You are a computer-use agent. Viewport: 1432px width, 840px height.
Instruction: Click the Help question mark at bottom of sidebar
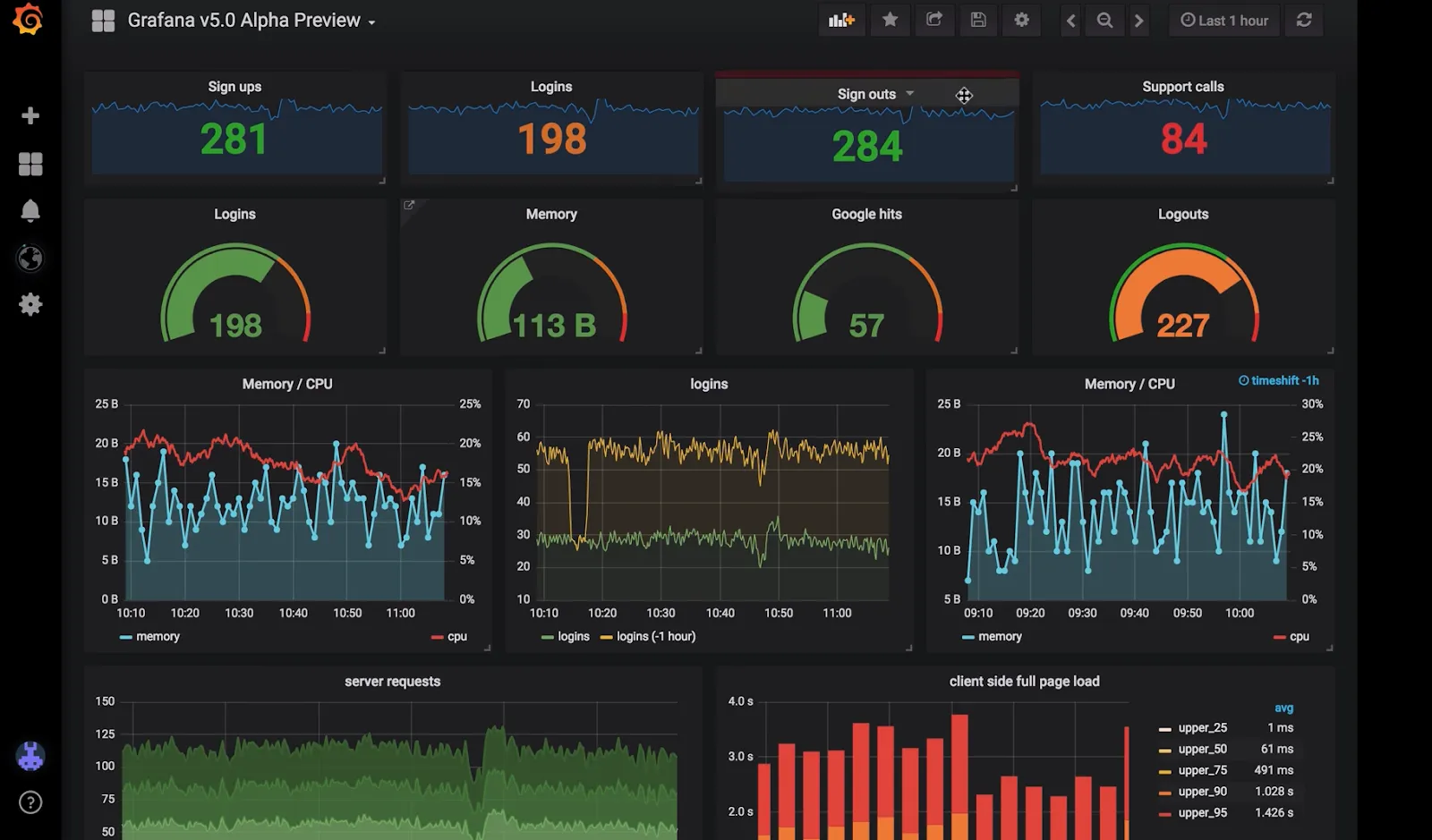pos(30,802)
